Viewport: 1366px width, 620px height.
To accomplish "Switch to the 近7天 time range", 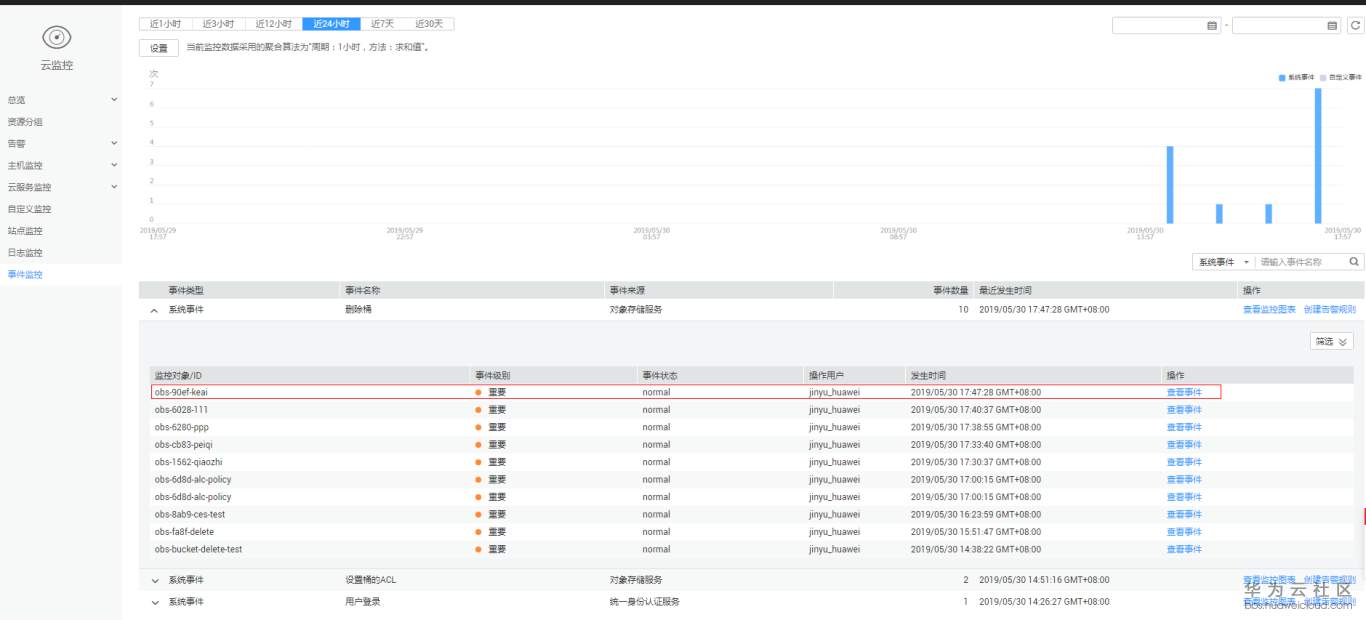I will pyautogui.click(x=382, y=24).
